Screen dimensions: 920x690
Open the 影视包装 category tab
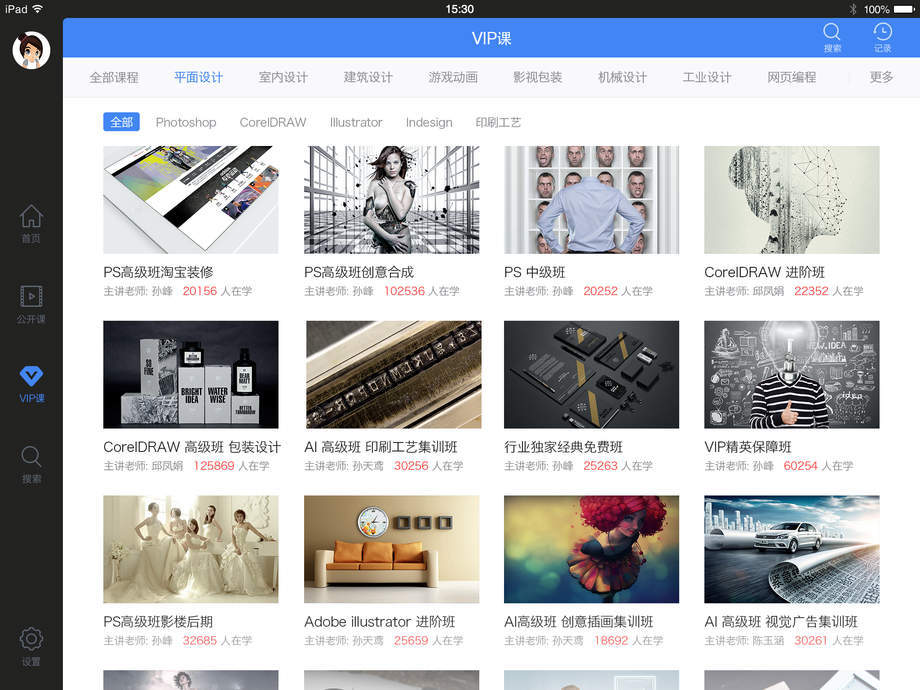click(x=537, y=77)
